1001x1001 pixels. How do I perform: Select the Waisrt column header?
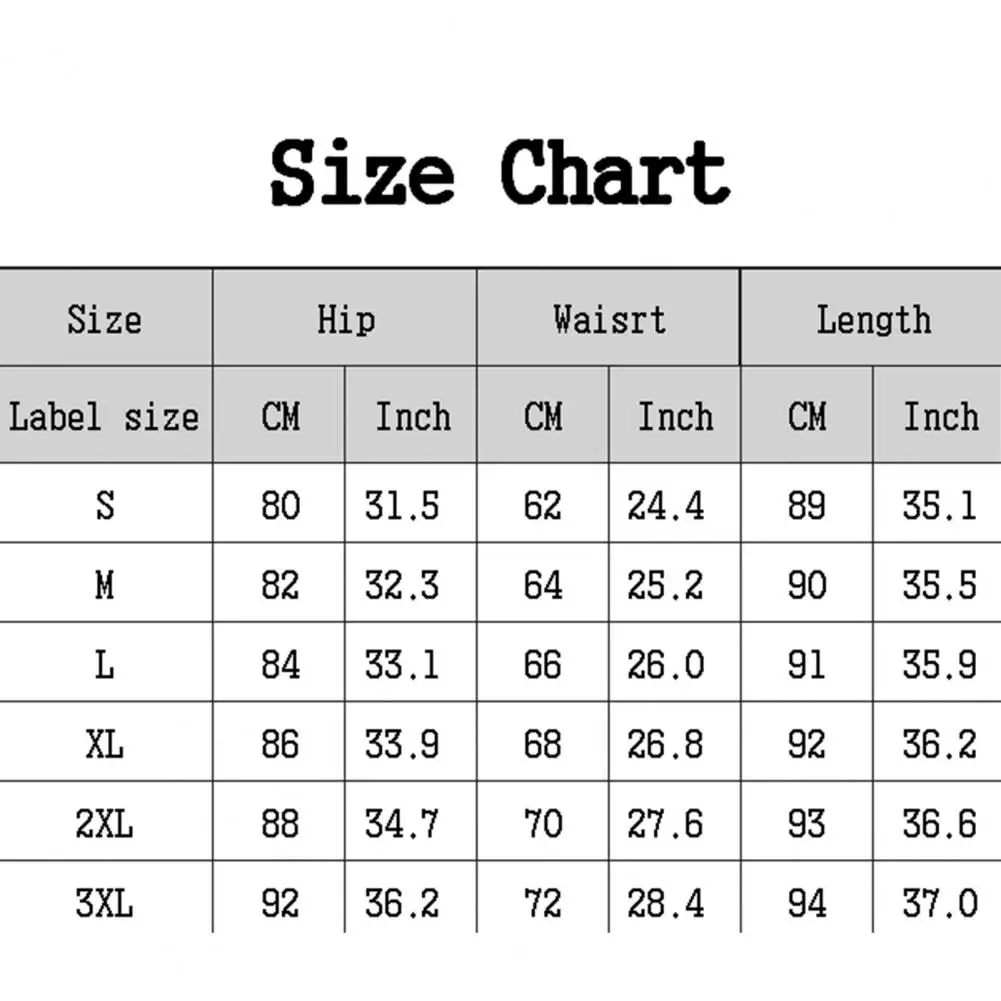click(608, 320)
